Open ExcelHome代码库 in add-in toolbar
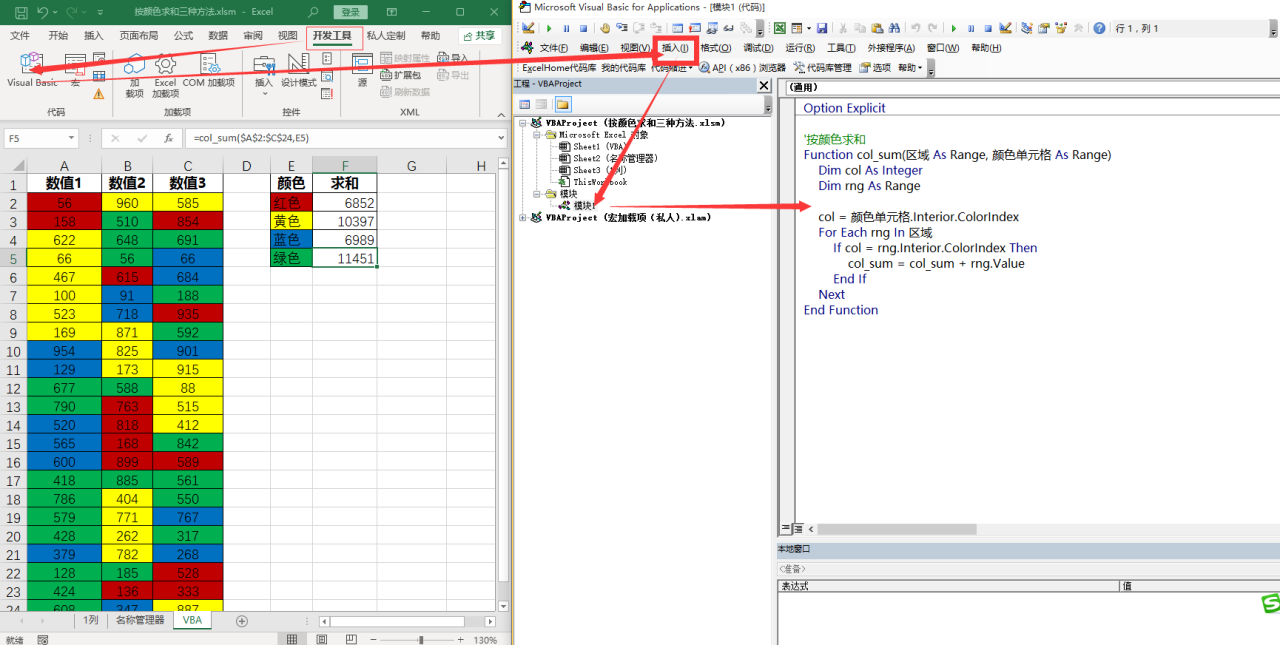This screenshot has height=645, width=1280. 558,67
